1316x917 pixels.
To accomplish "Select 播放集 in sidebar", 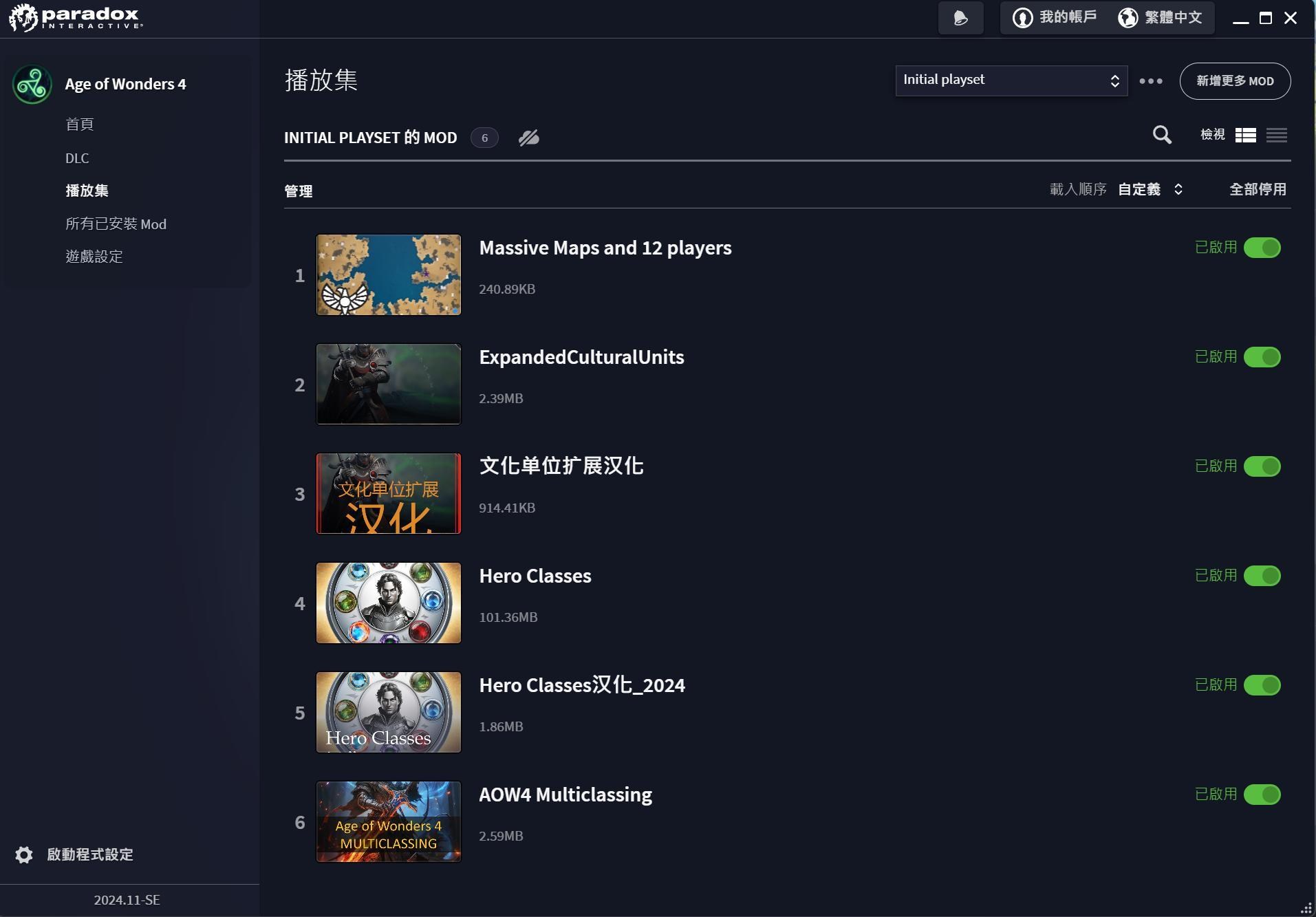I will tap(87, 191).
